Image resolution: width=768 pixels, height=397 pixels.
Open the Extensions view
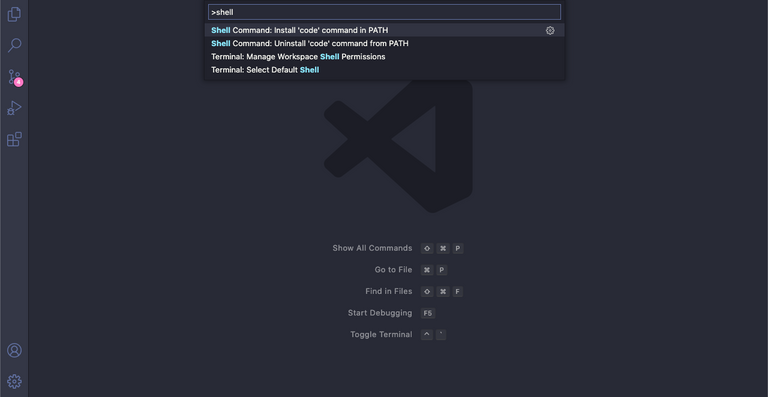[14, 140]
